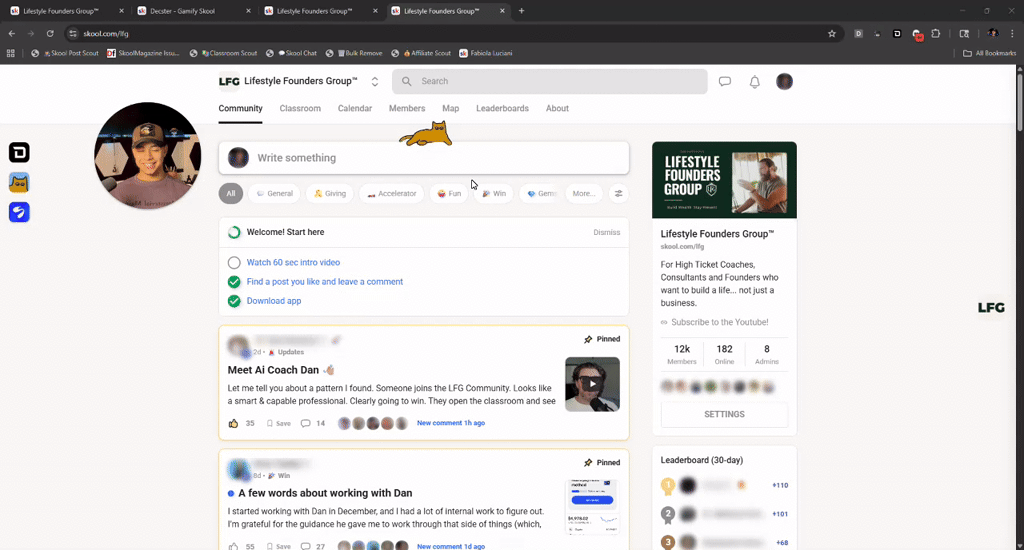The width and height of the screenshot is (1024, 550).
Task: Go back in browser history
Action: point(12,33)
